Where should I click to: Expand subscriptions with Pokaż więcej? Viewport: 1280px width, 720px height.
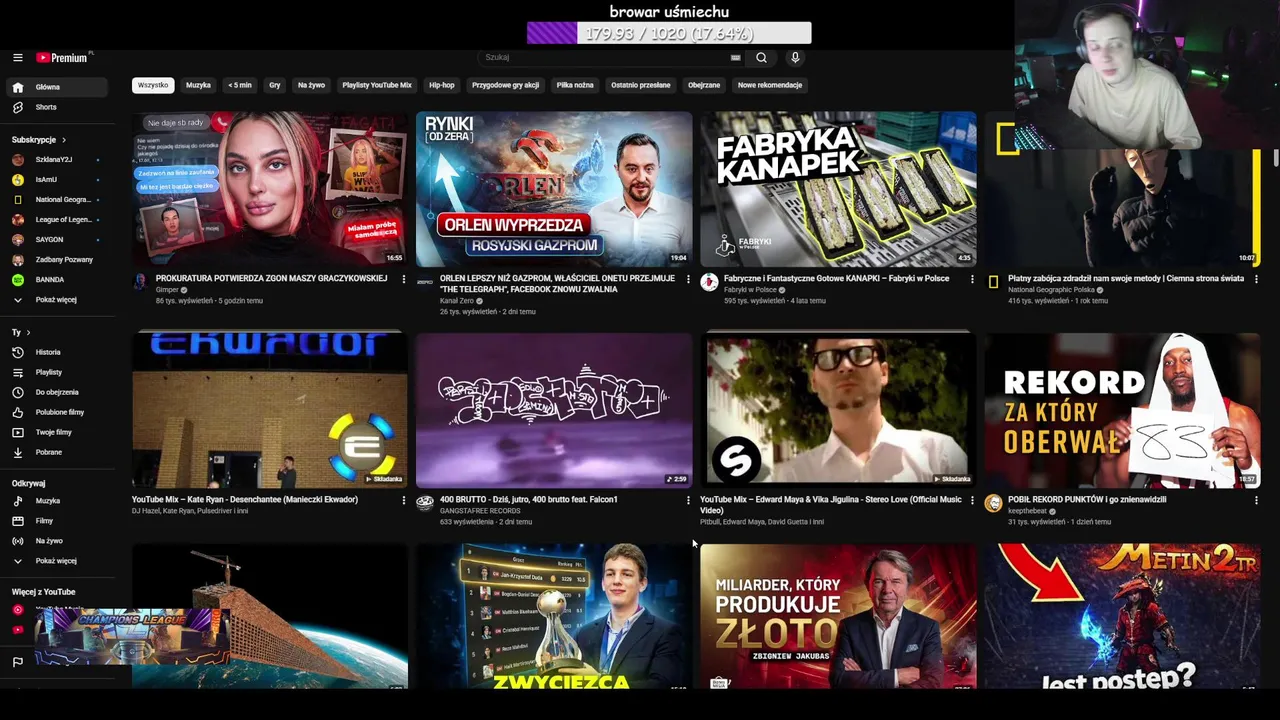pyautogui.click(x=58, y=300)
